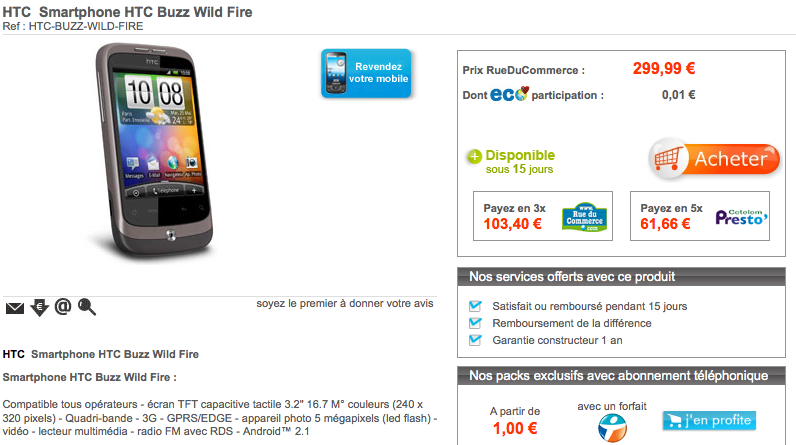Click the @ share icon

click(x=63, y=306)
